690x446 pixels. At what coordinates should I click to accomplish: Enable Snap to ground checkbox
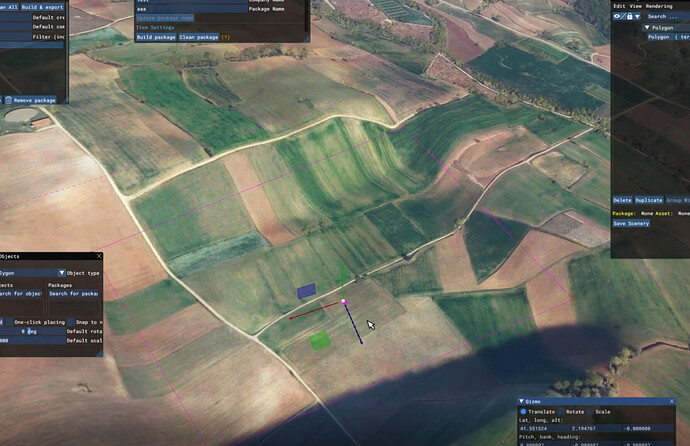[x=71, y=322]
